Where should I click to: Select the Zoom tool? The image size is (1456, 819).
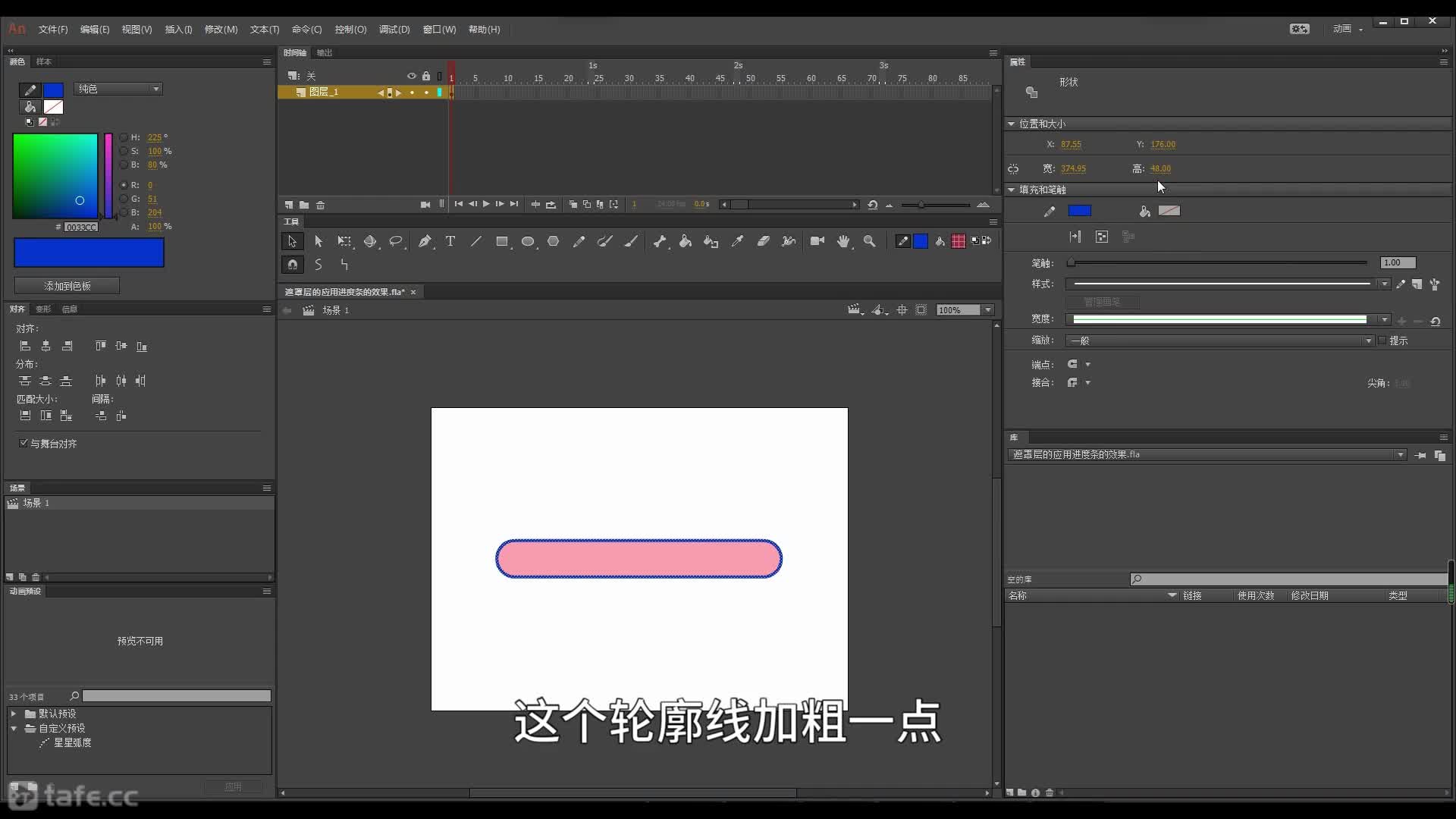870,241
